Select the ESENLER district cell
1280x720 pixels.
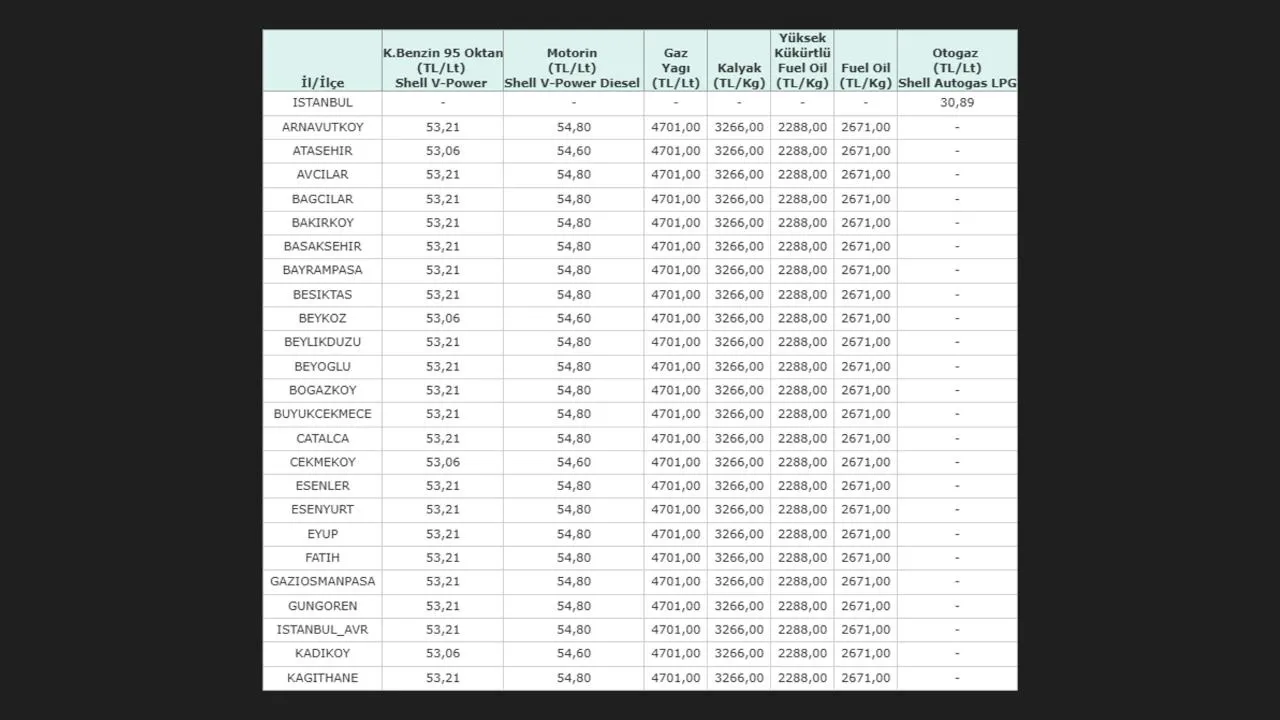(x=322, y=485)
